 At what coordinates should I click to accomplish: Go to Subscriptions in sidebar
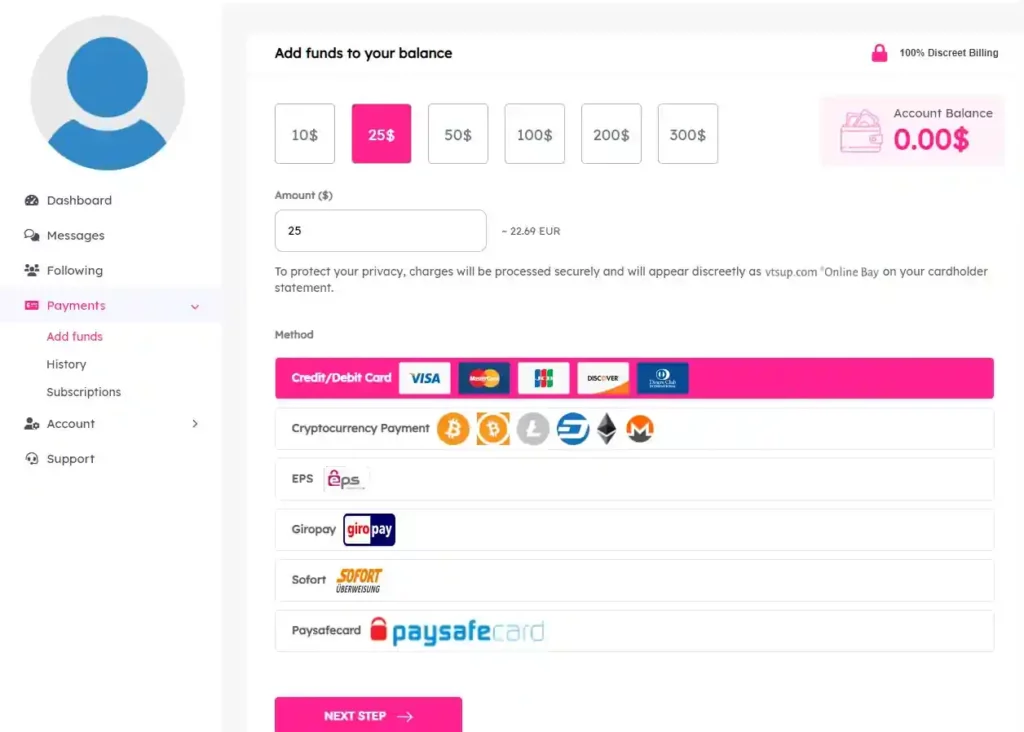tap(84, 392)
